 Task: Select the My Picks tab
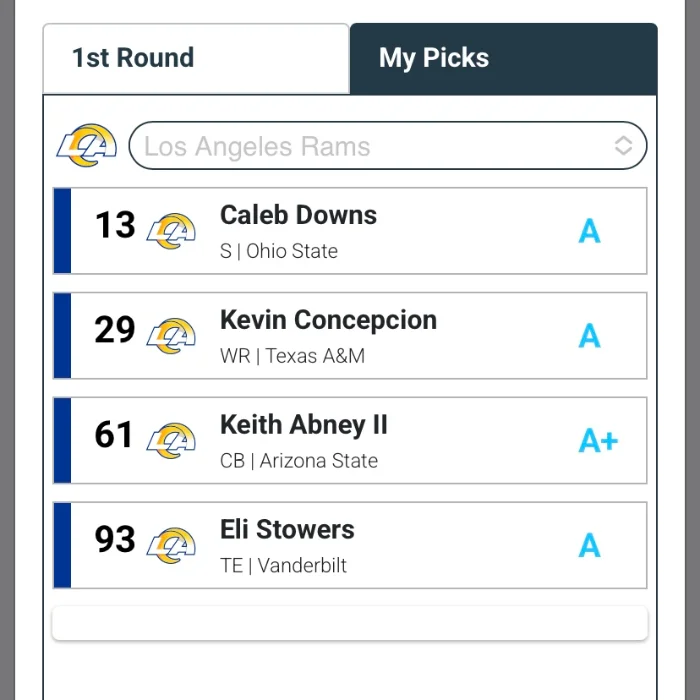[503, 58]
